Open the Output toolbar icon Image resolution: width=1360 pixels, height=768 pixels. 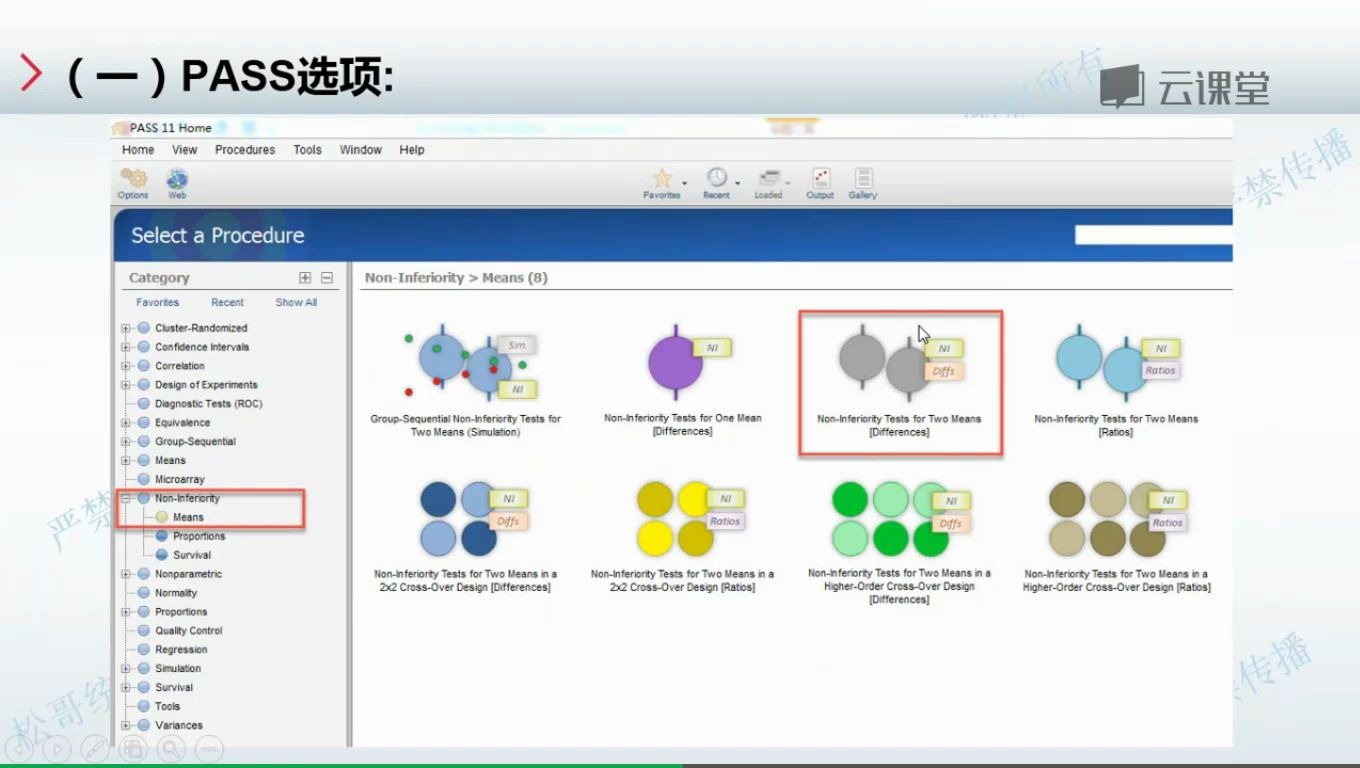coord(820,183)
